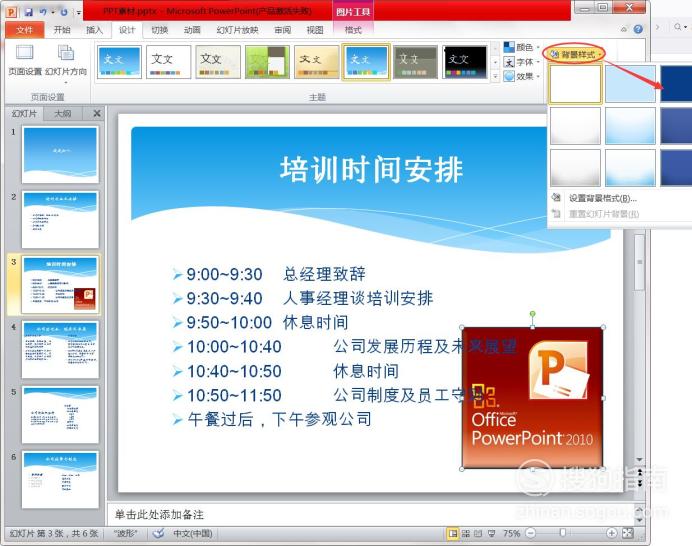This screenshot has width=692, height=546.
Task: Apply light blue solid background style swatch
Action: coord(630,84)
